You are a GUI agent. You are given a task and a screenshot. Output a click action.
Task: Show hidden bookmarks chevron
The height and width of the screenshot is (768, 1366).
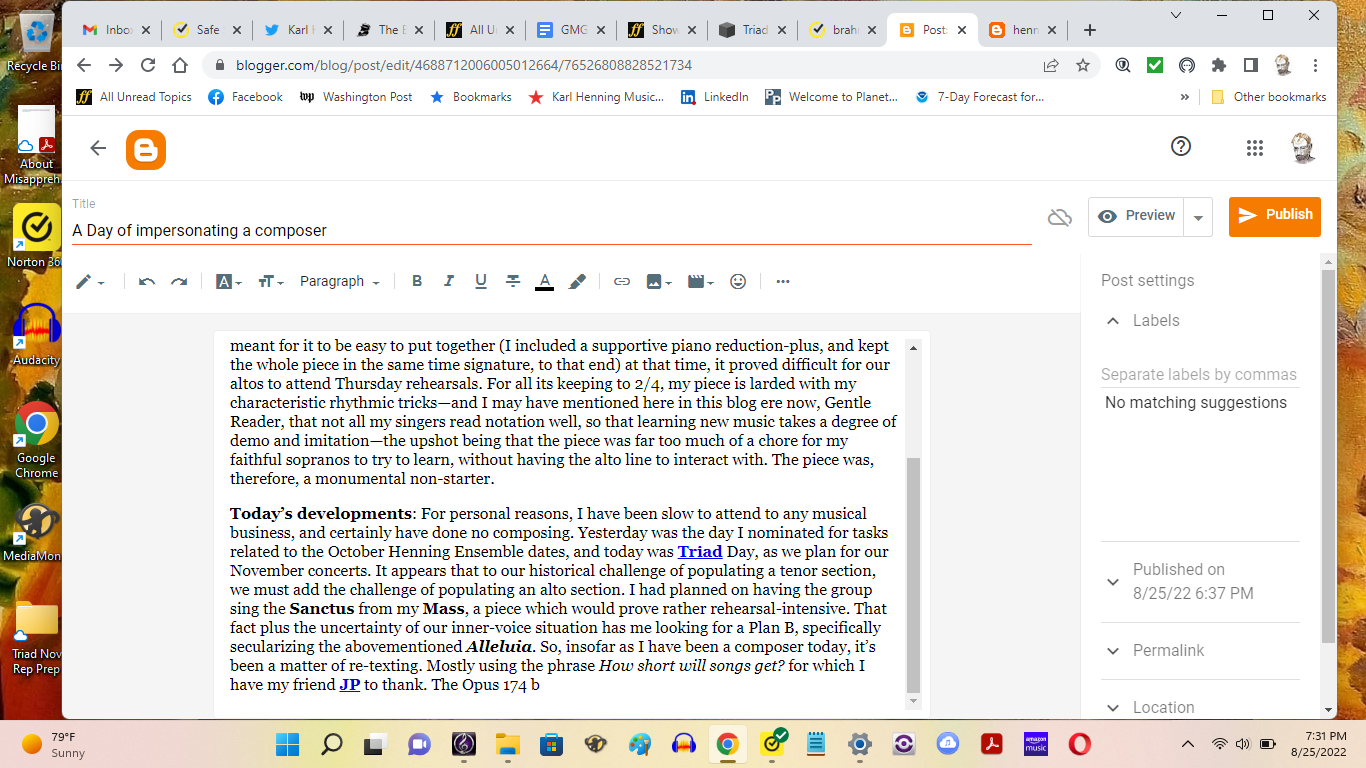(1185, 97)
